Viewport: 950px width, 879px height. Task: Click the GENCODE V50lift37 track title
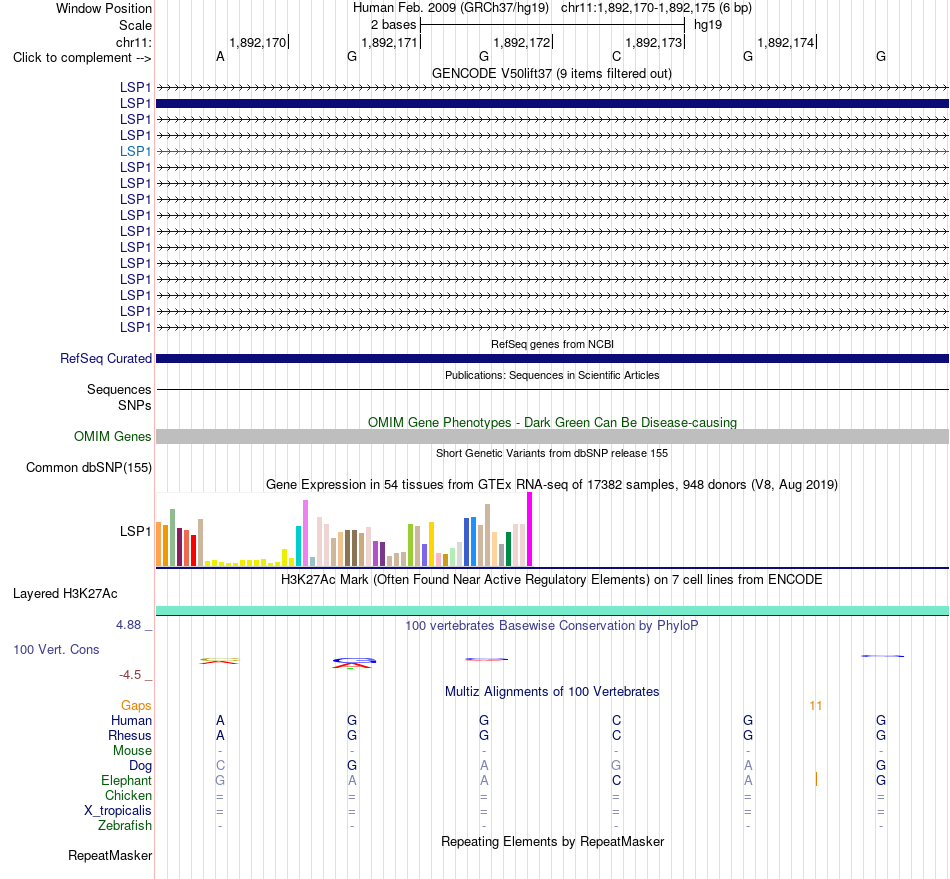(x=551, y=73)
